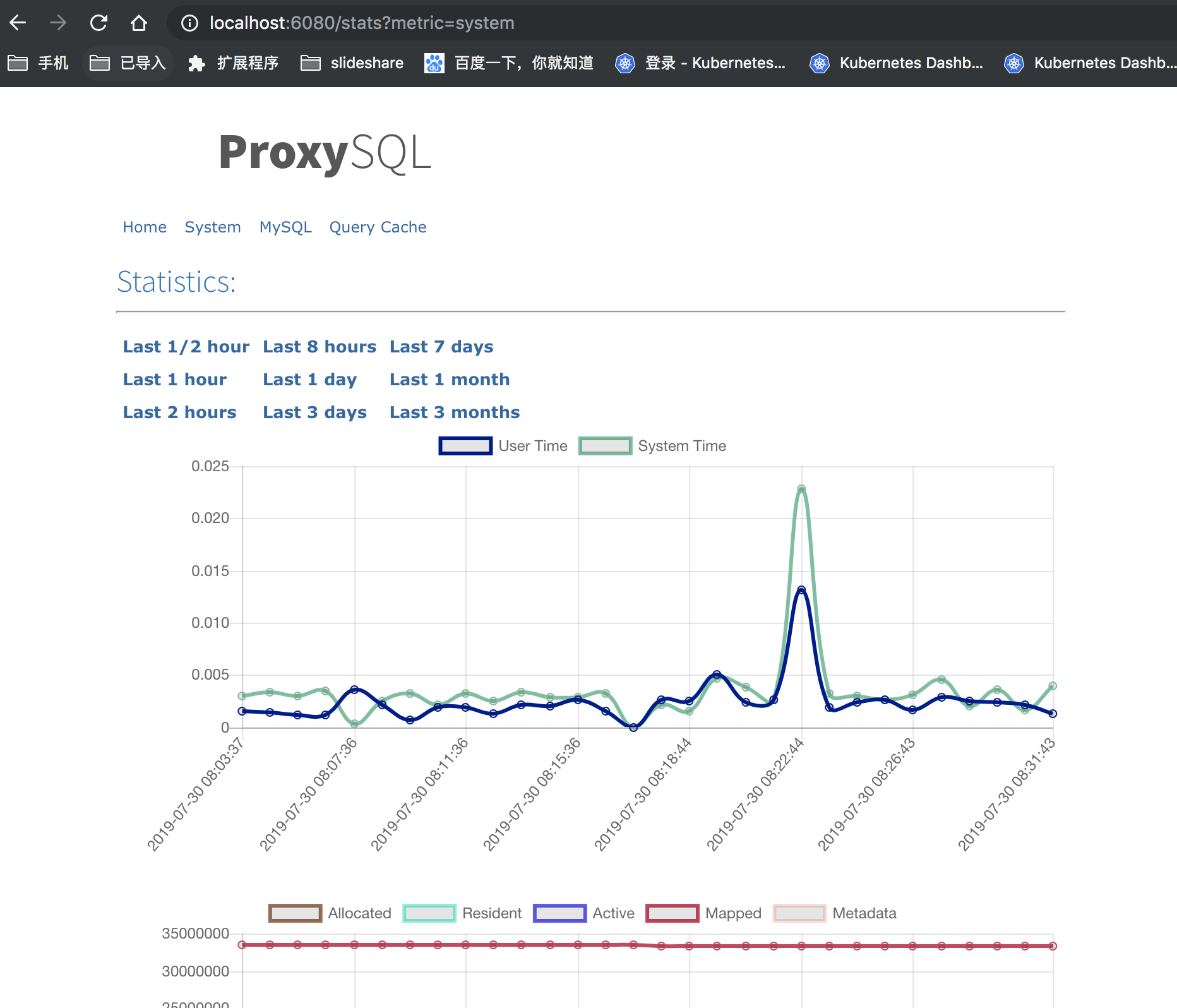The height and width of the screenshot is (1008, 1177).
Task: Toggle Metadata series in memory legend
Action: click(835, 913)
